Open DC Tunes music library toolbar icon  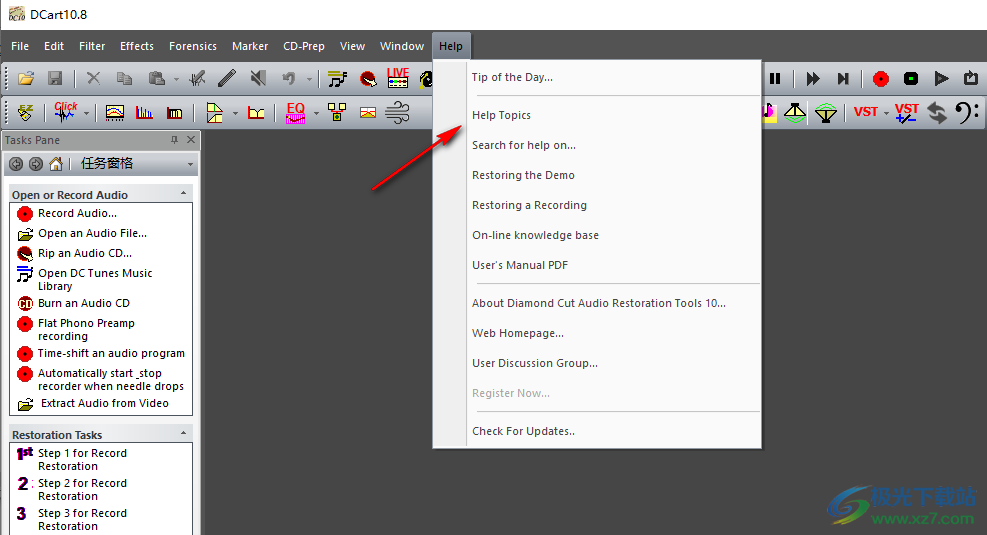[337, 79]
